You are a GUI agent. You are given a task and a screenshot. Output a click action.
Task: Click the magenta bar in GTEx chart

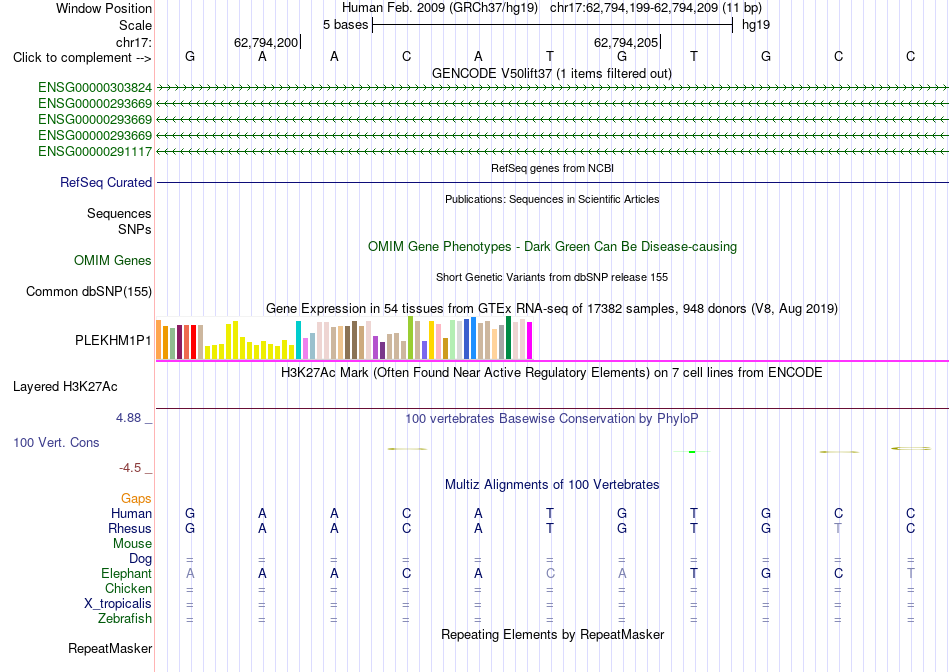530,341
